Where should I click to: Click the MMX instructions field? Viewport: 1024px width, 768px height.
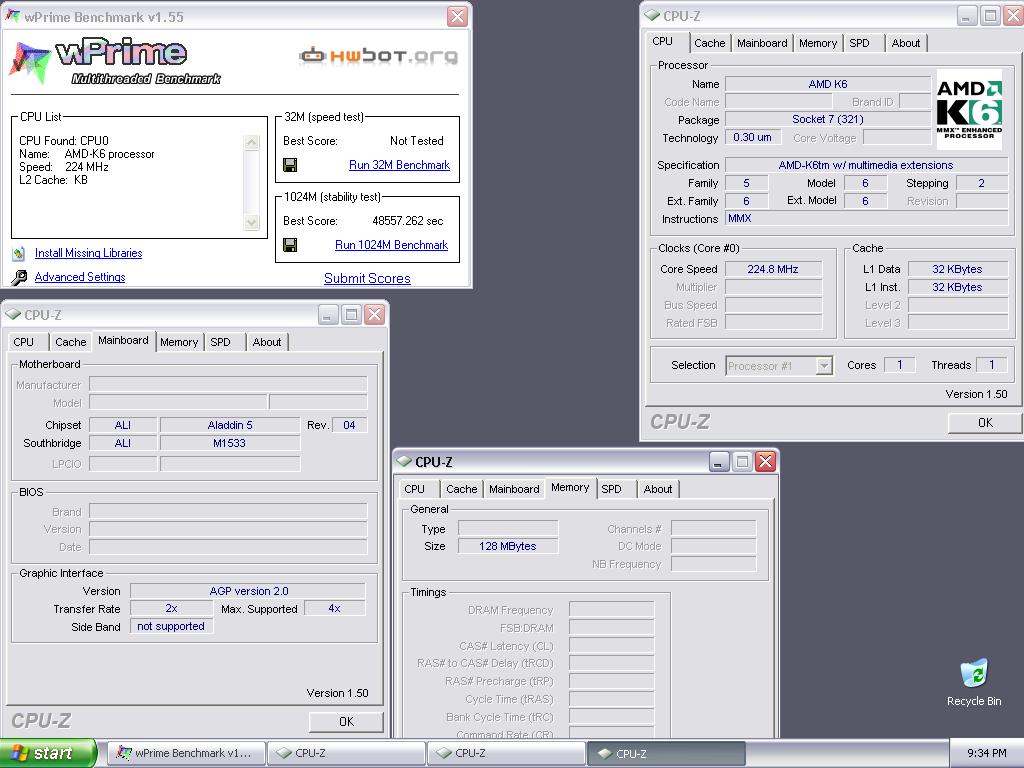pos(867,219)
